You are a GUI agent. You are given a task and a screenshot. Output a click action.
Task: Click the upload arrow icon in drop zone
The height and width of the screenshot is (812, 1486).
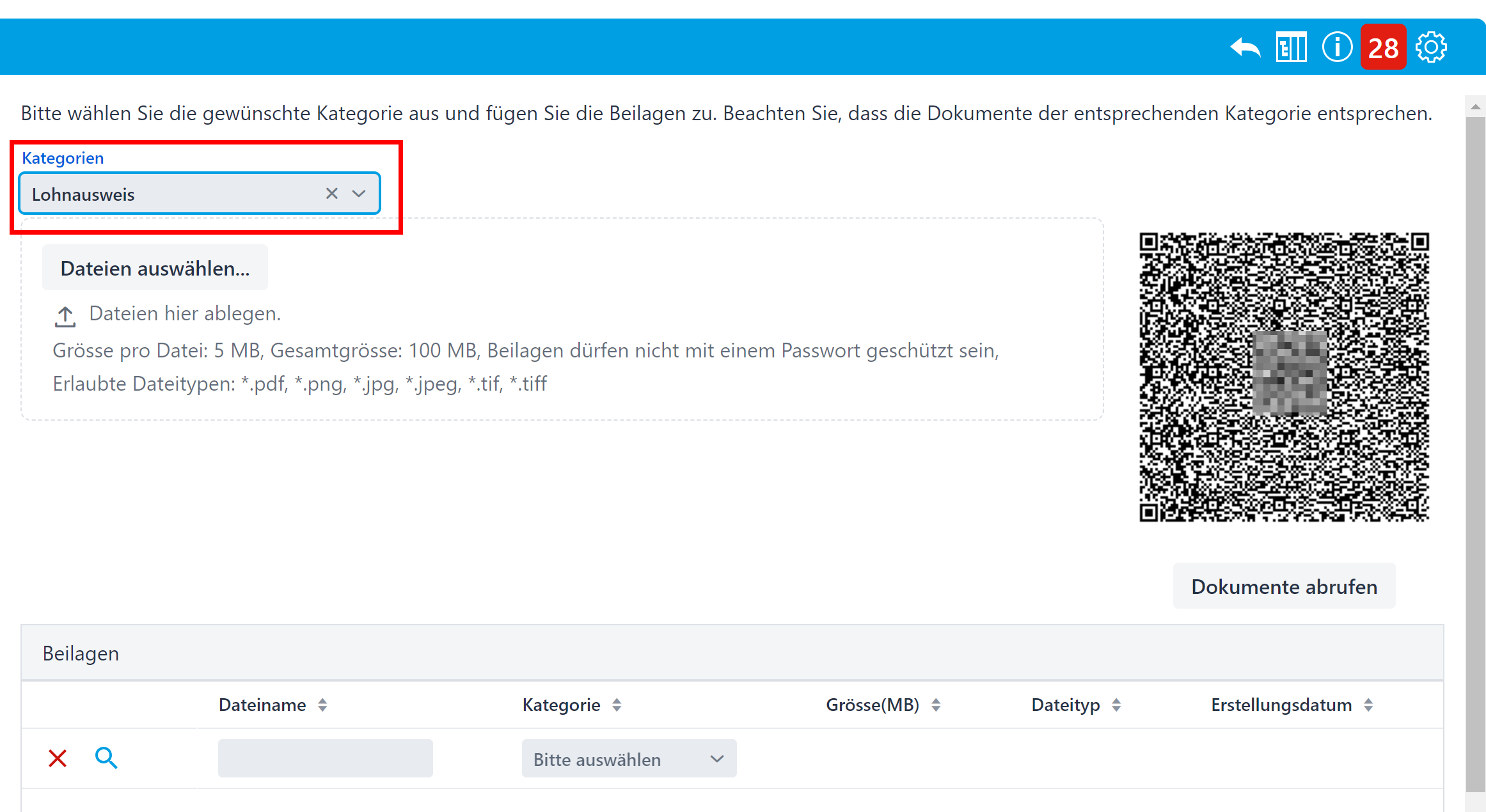click(x=65, y=316)
